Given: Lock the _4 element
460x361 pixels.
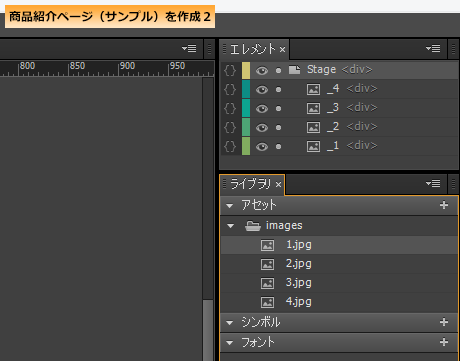Looking at the screenshot, I should coord(278,89).
